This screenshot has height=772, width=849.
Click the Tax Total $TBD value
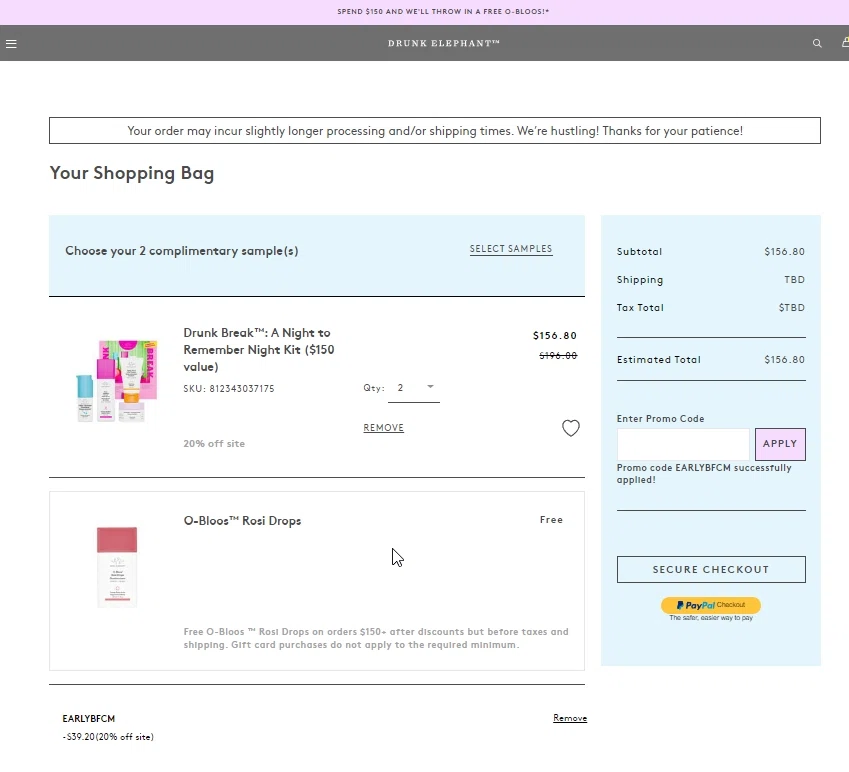tap(792, 308)
